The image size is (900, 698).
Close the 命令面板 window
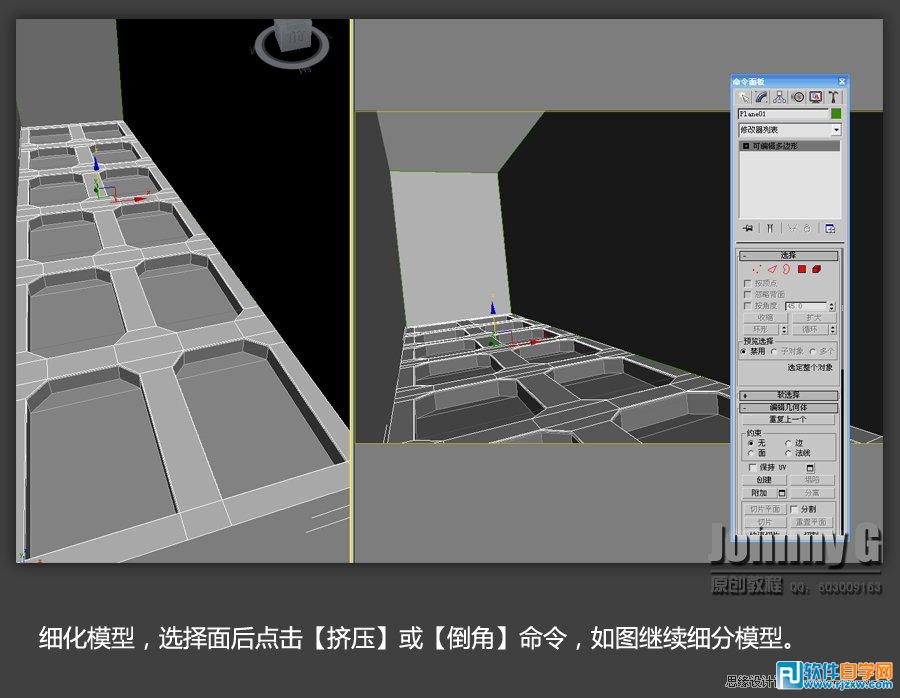[841, 82]
